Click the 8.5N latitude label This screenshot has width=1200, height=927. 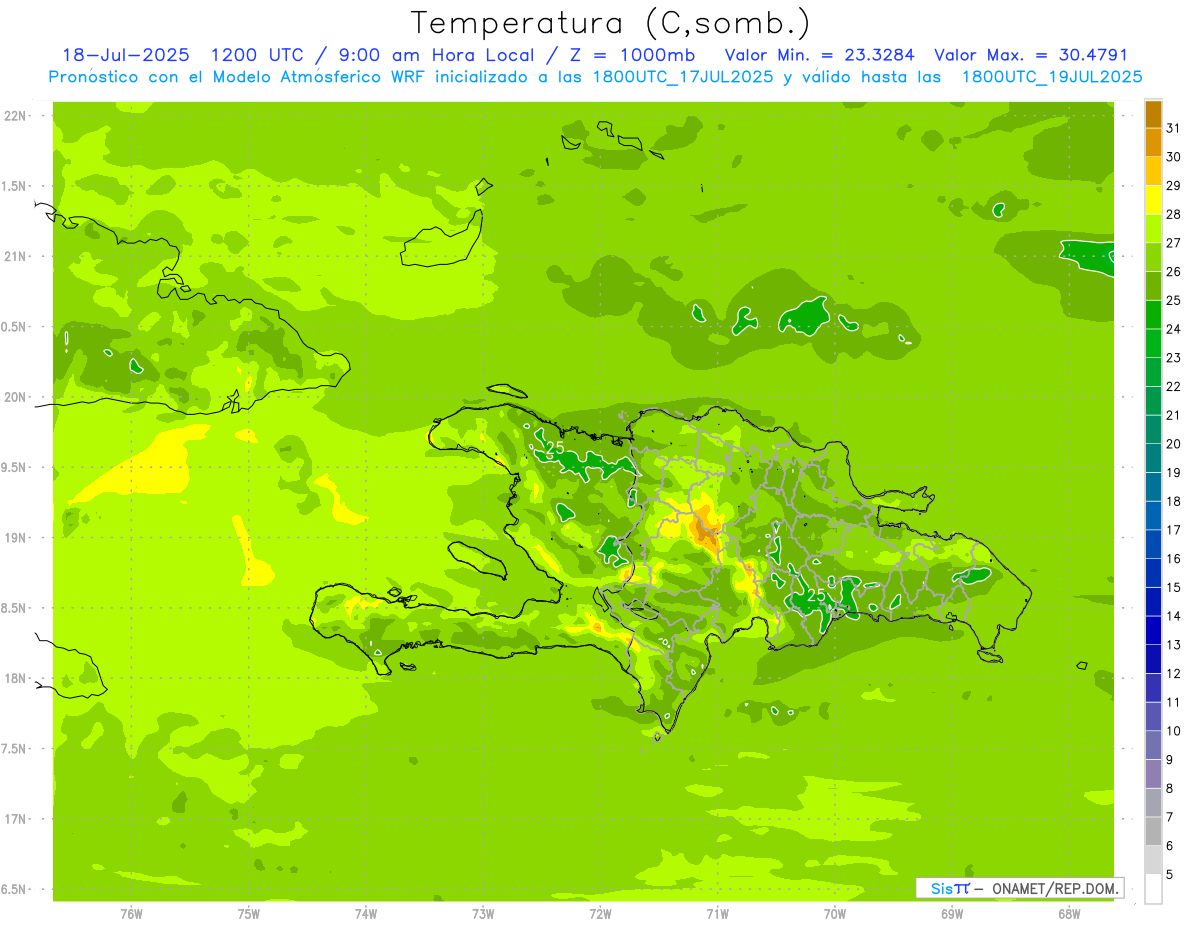point(14,609)
